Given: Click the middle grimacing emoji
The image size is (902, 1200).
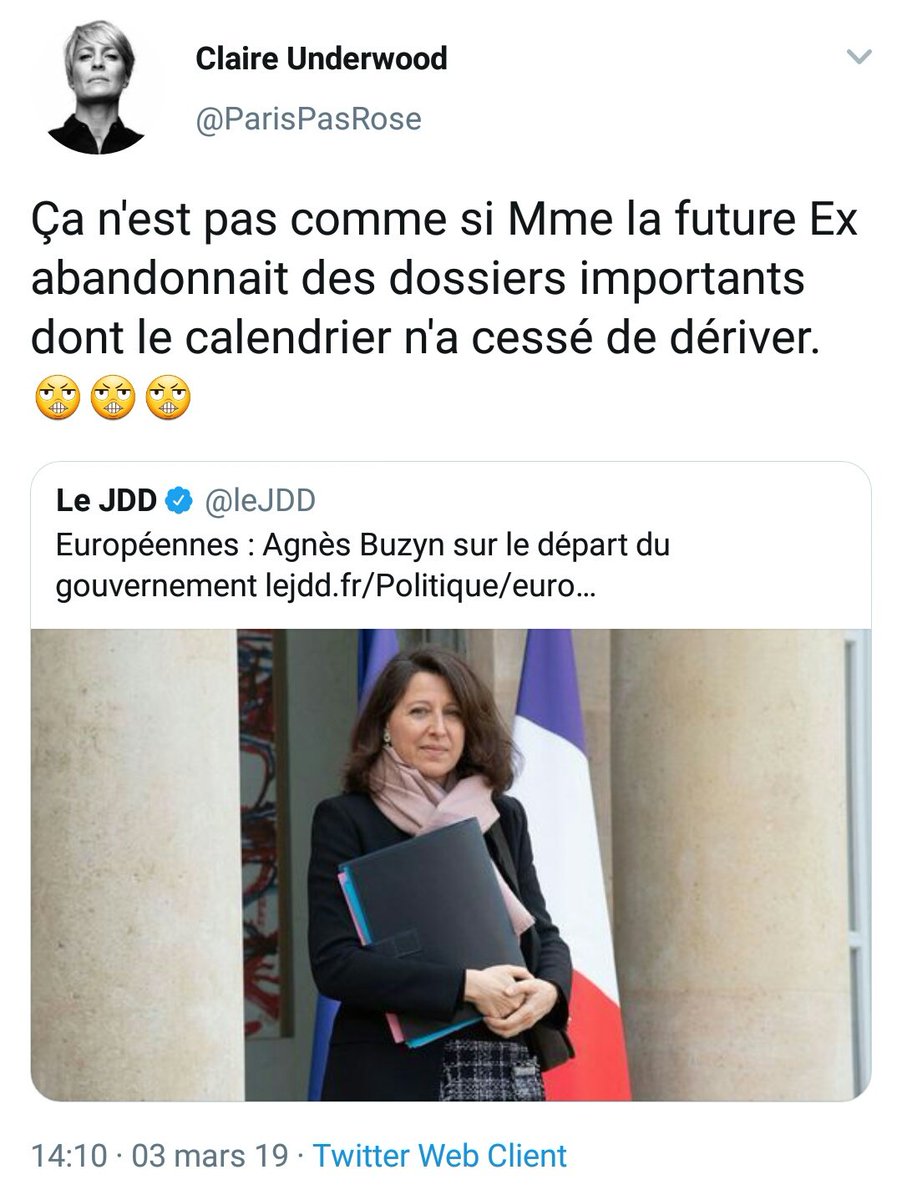Looking at the screenshot, I should pos(111,399).
